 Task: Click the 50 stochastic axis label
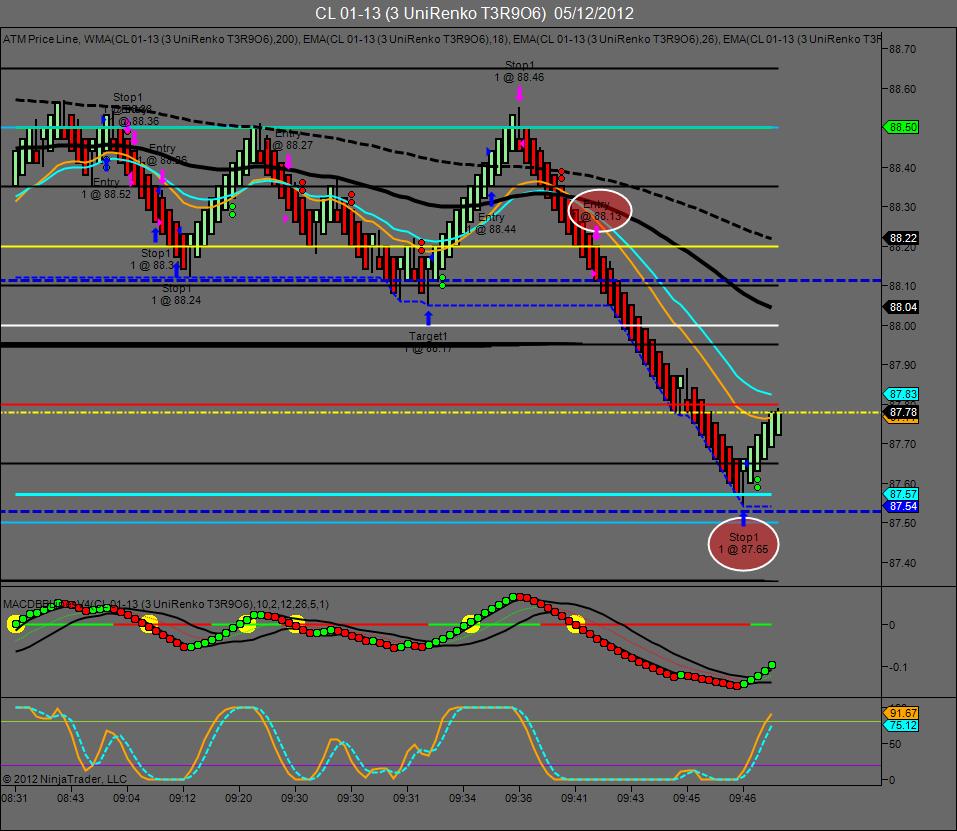(895, 744)
